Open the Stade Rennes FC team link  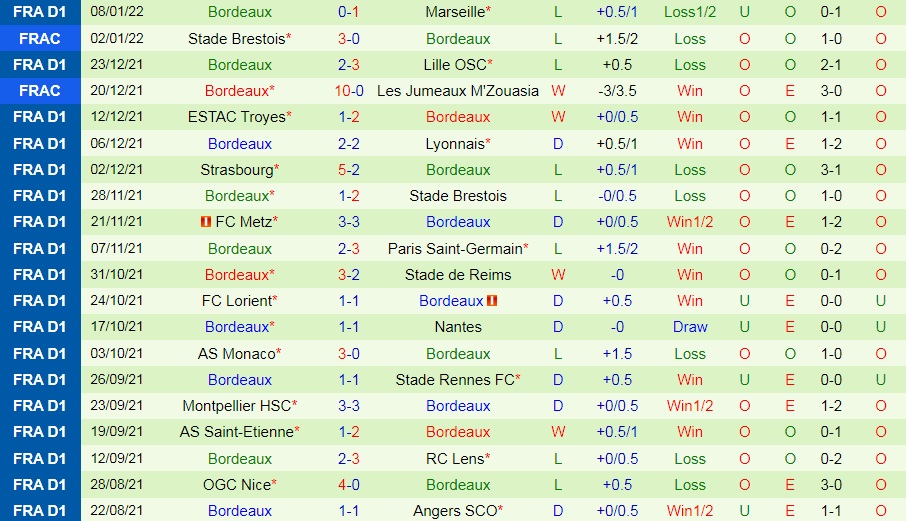(454, 379)
